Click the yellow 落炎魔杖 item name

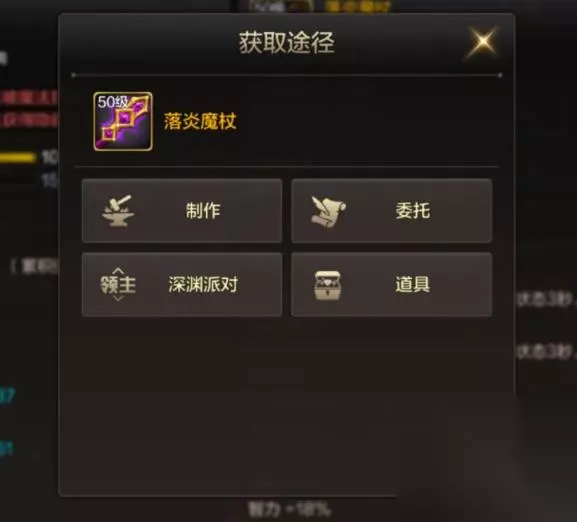tap(200, 121)
